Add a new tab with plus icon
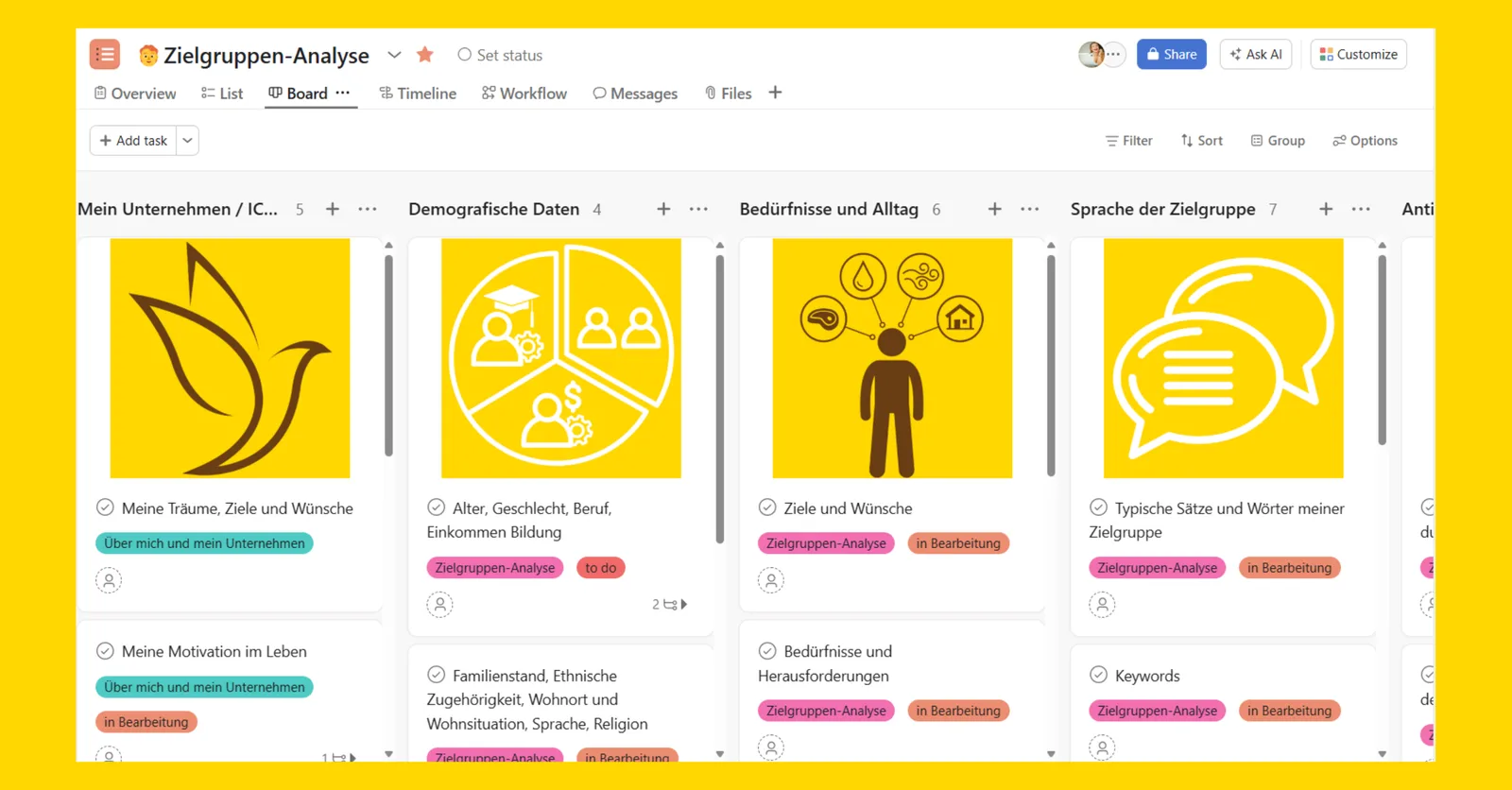 [x=775, y=93]
